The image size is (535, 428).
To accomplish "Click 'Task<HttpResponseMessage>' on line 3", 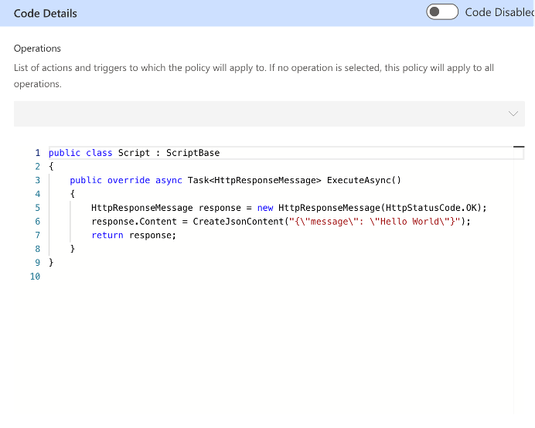I will point(255,180).
